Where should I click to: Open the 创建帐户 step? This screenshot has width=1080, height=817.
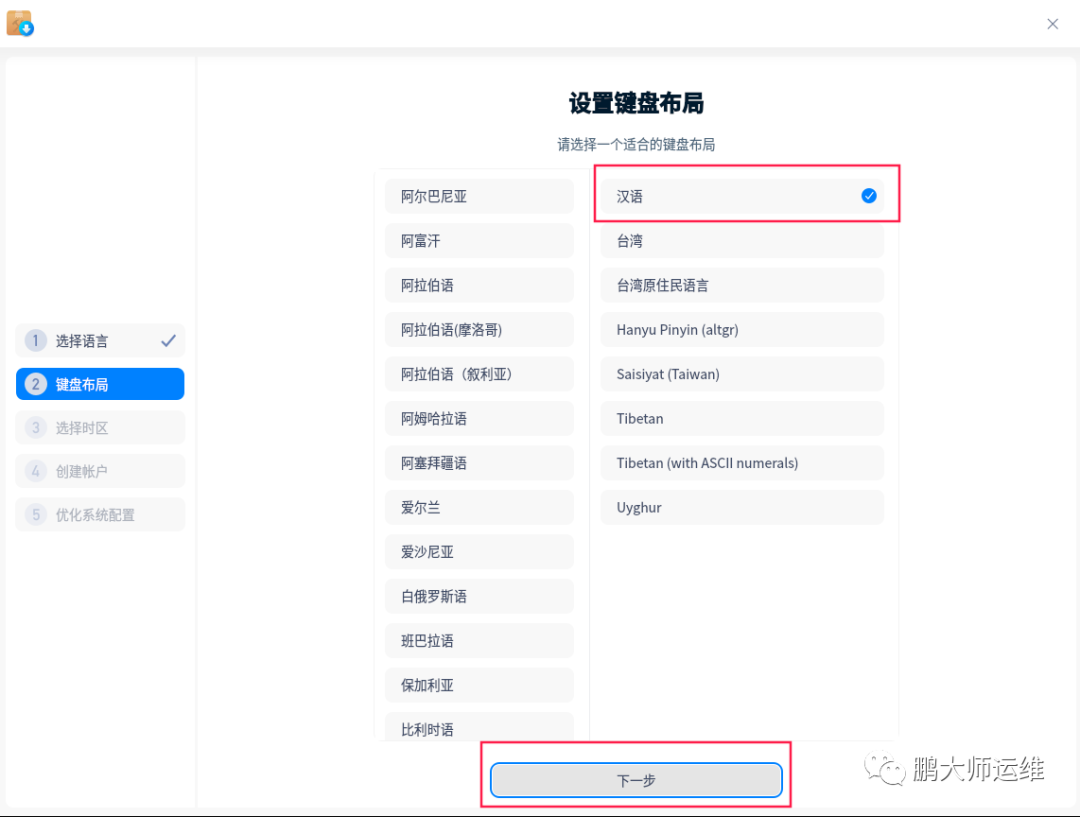[100, 471]
